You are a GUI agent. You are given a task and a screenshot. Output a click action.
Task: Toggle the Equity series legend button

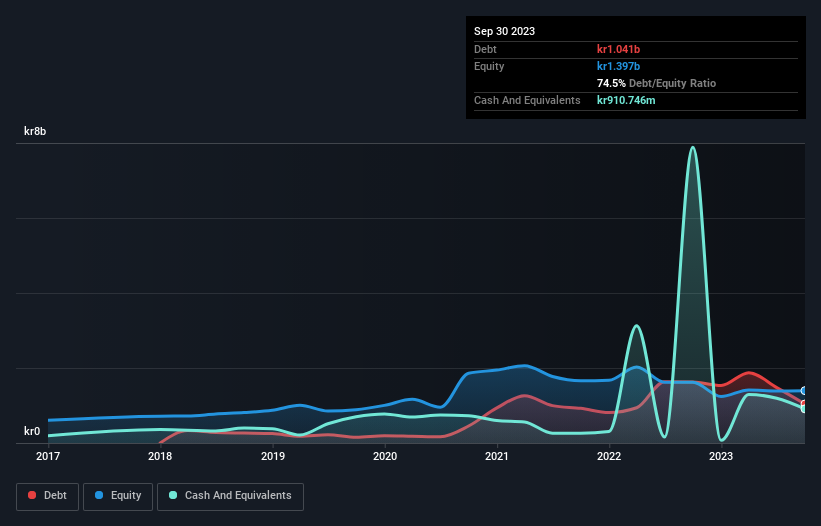[x=118, y=496]
